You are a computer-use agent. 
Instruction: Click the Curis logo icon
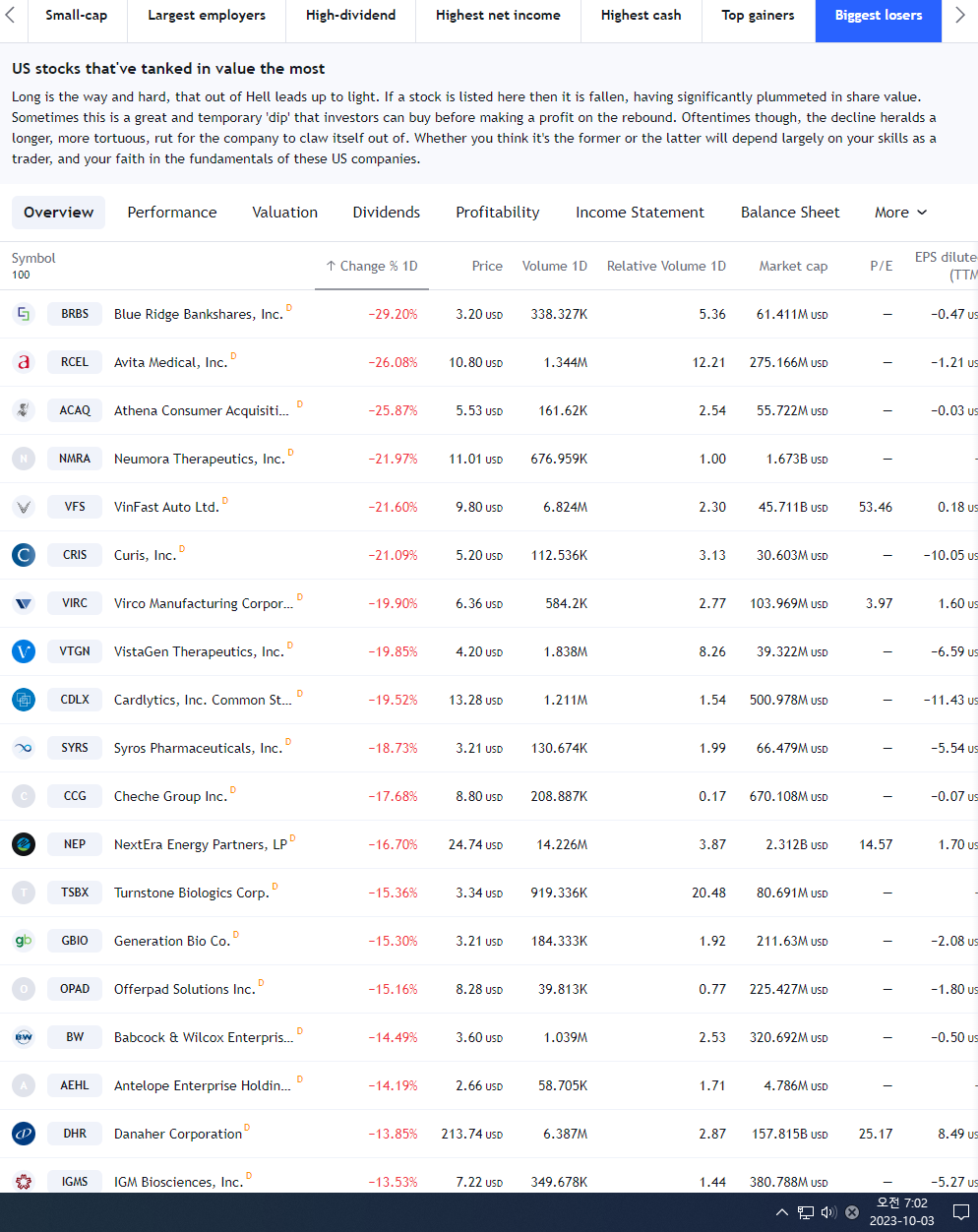tap(24, 555)
